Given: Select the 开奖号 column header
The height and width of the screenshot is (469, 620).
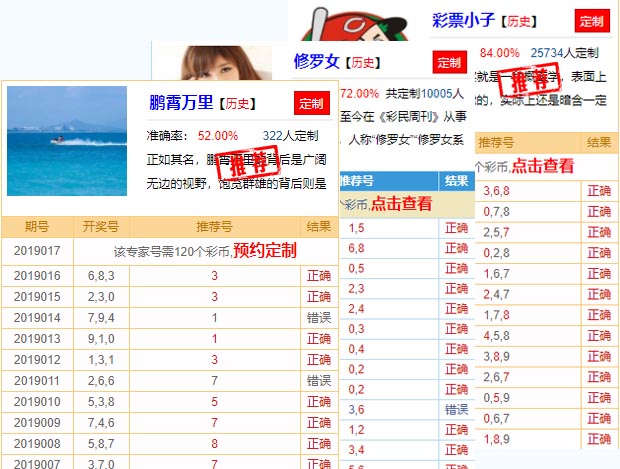Looking at the screenshot, I should click(100, 226).
